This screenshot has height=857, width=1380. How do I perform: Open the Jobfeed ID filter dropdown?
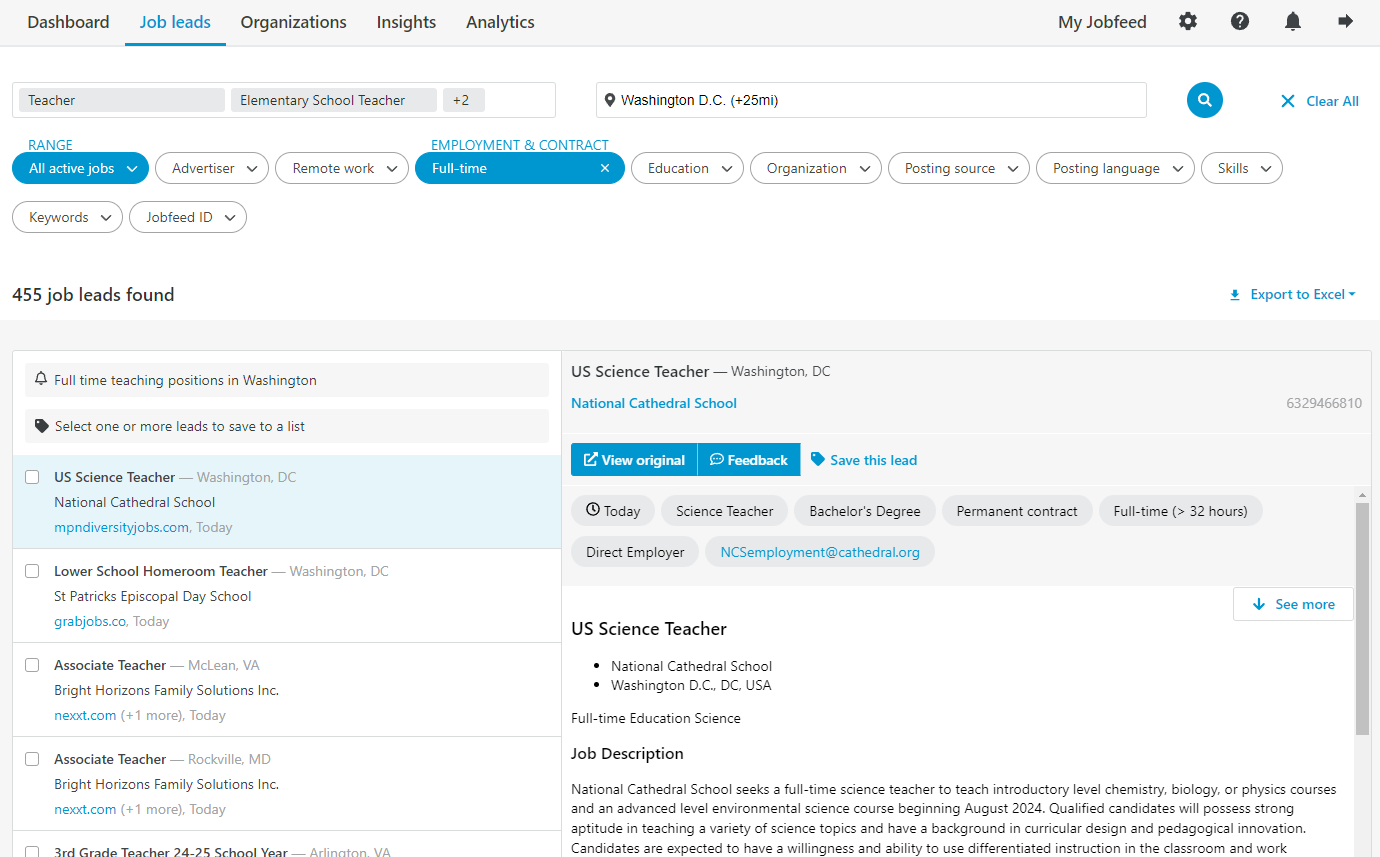coord(188,217)
